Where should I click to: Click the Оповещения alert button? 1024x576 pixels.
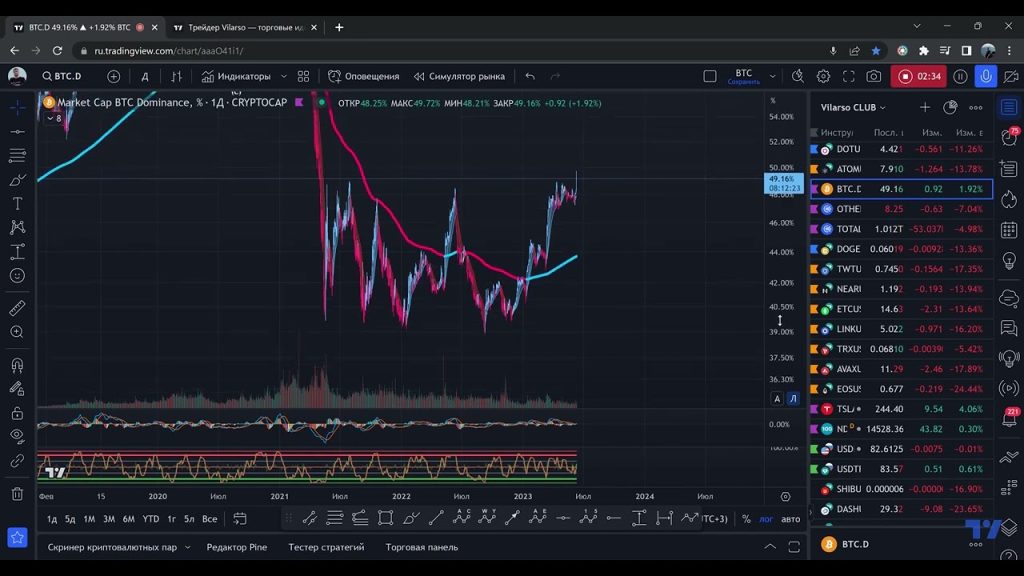click(x=364, y=76)
